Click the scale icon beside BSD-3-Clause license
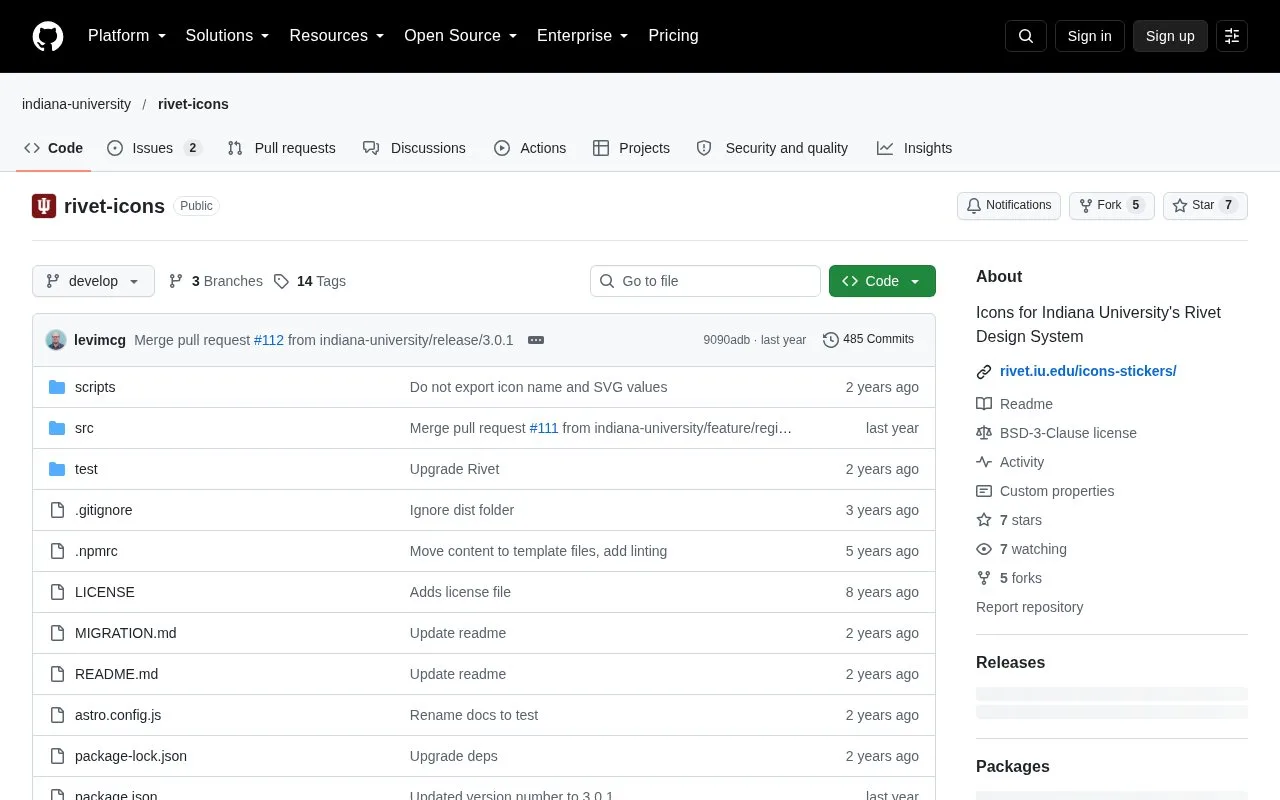This screenshot has width=1280, height=800. point(984,433)
